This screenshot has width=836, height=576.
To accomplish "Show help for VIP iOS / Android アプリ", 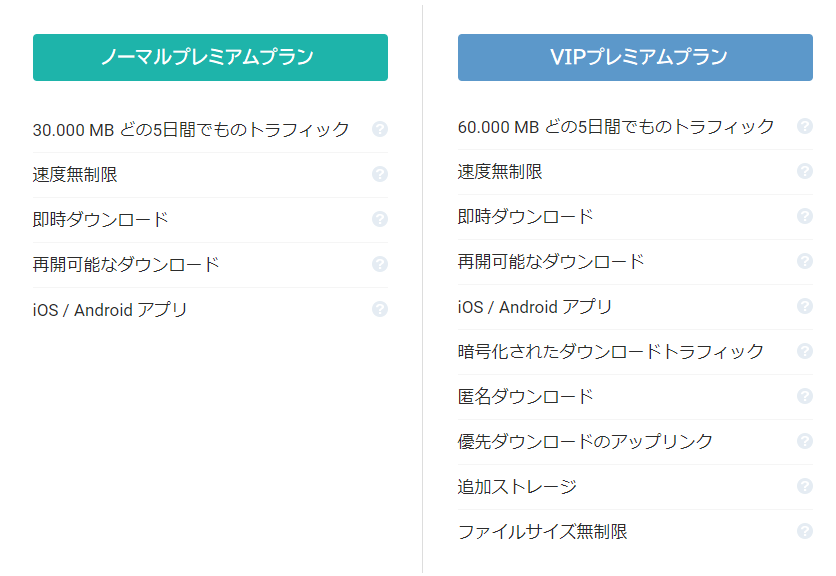I will [805, 306].
